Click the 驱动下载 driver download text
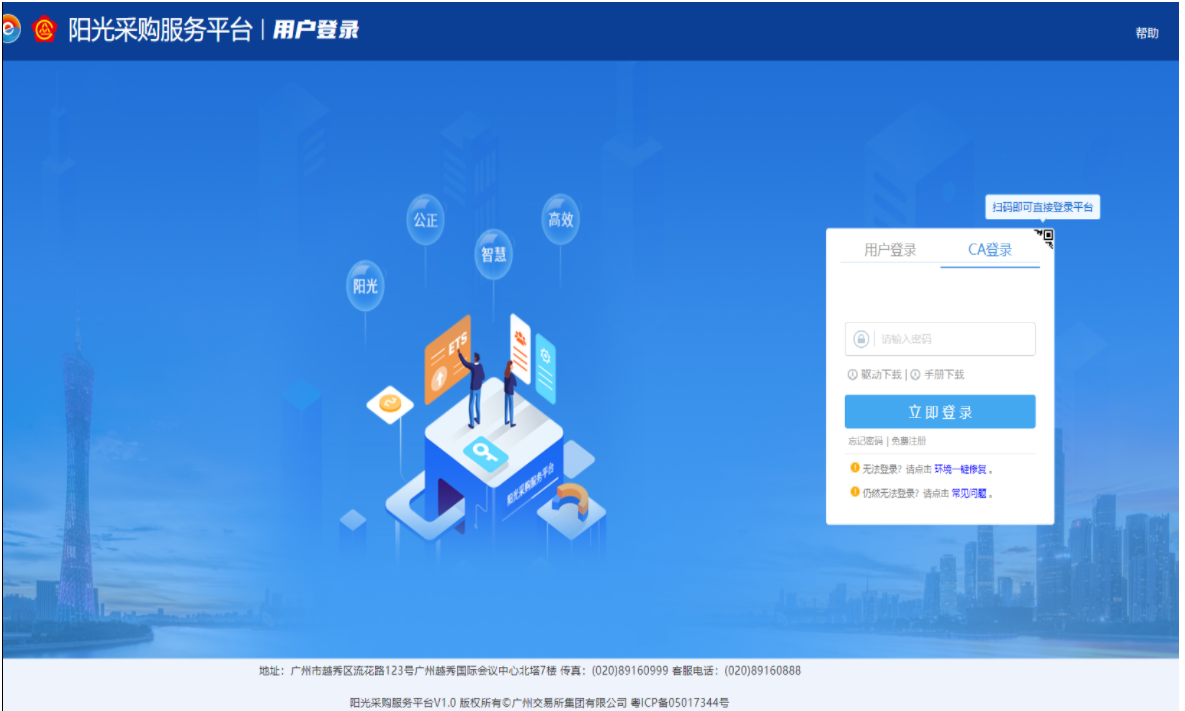 click(x=880, y=374)
